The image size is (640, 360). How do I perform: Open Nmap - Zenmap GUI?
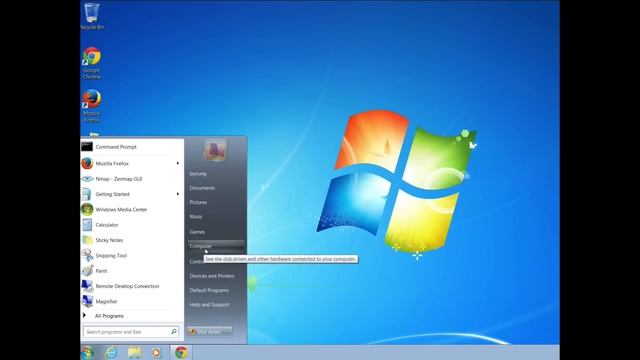pyautogui.click(x=132, y=179)
